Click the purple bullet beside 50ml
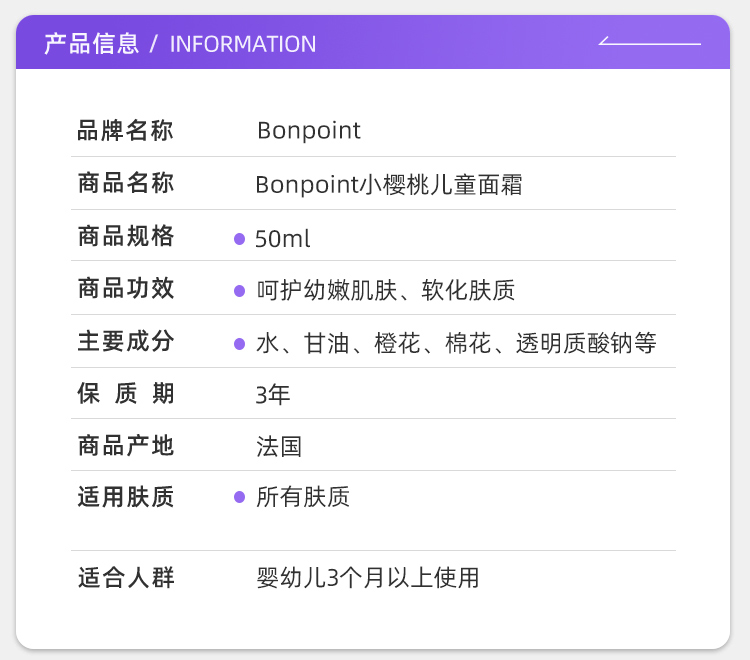 [x=240, y=239]
